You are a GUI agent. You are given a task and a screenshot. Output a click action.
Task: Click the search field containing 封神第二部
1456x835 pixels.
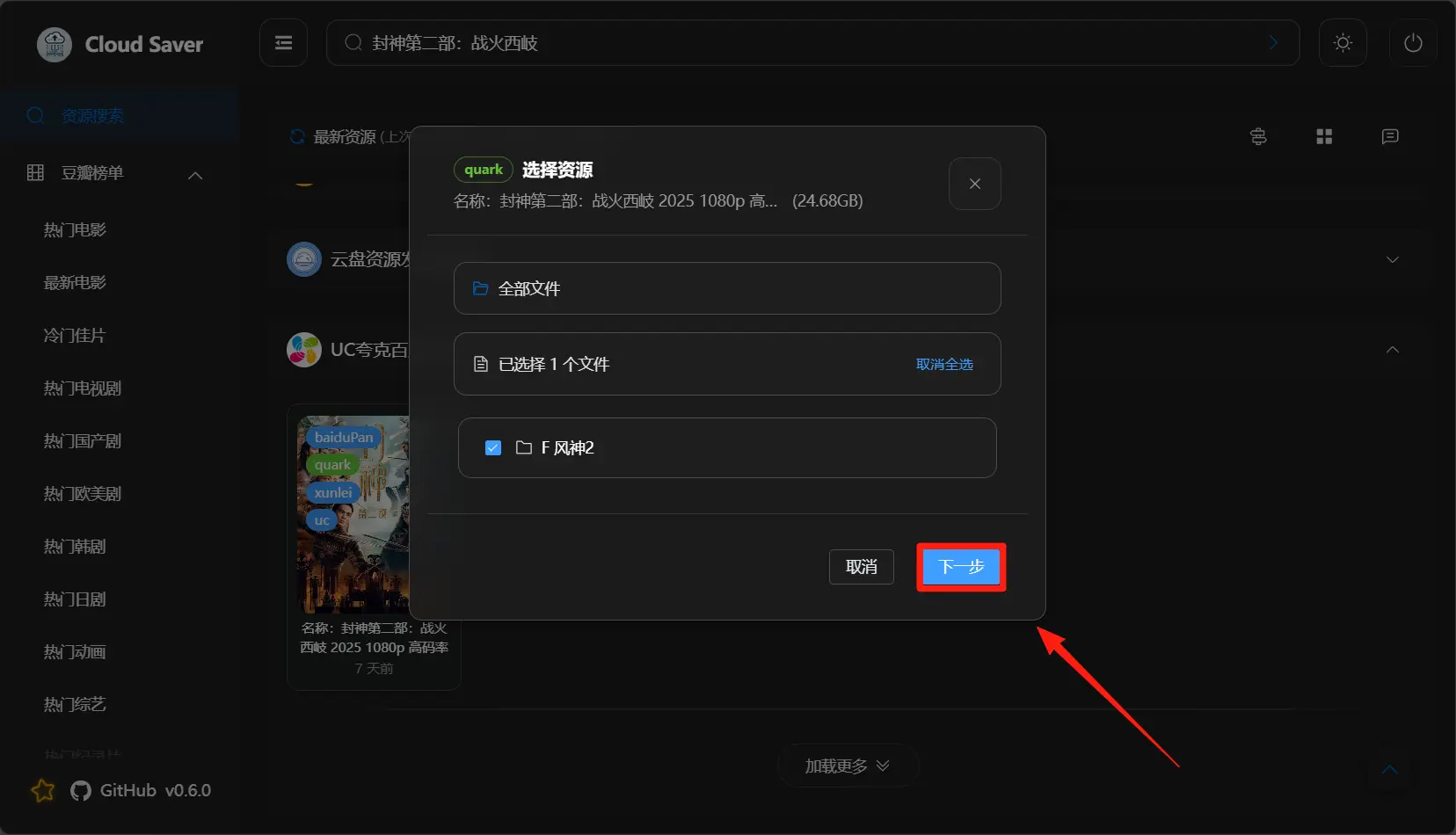point(791,43)
